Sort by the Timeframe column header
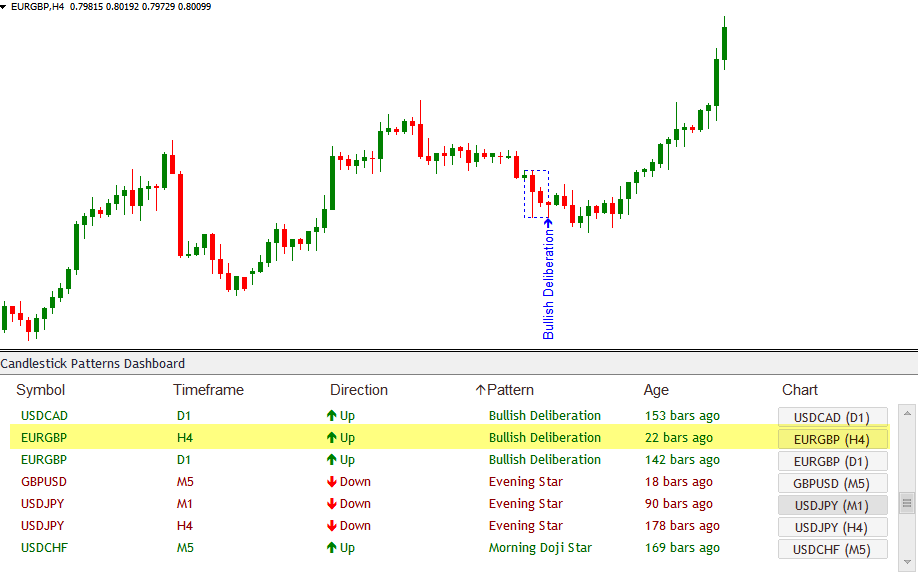The width and height of the screenshot is (918, 578). coord(208,390)
